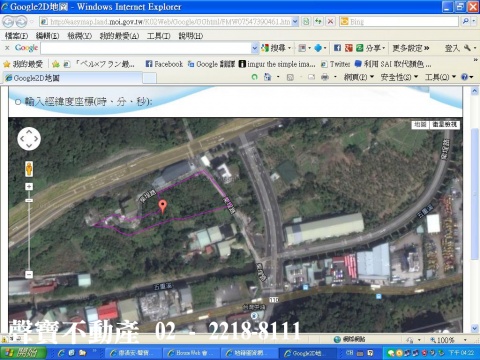Image resolution: width=480 pixels, height=360 pixels.
Task: Click the red location marker pin
Action: click(162, 206)
